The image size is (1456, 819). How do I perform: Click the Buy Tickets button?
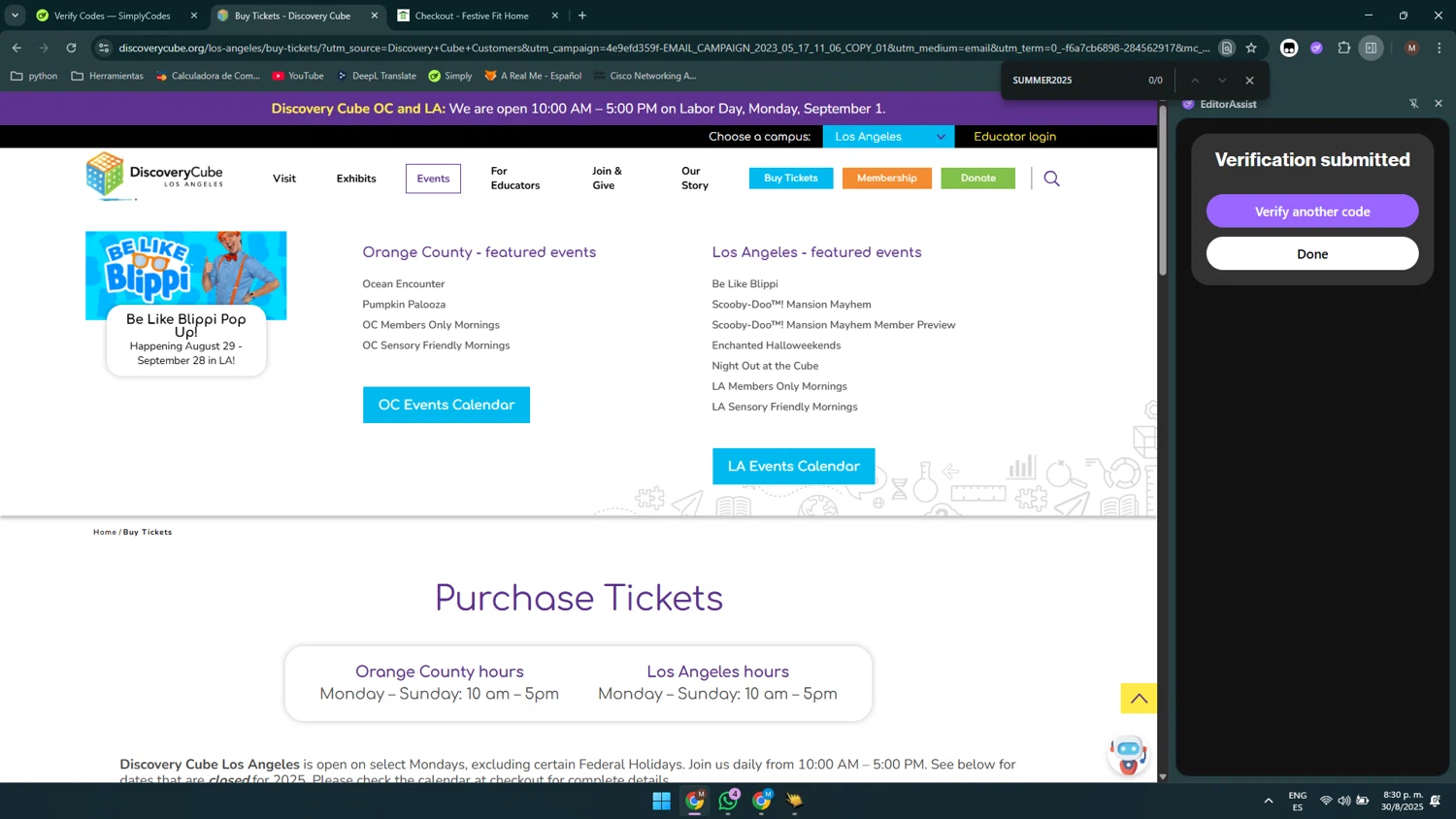[x=791, y=178]
